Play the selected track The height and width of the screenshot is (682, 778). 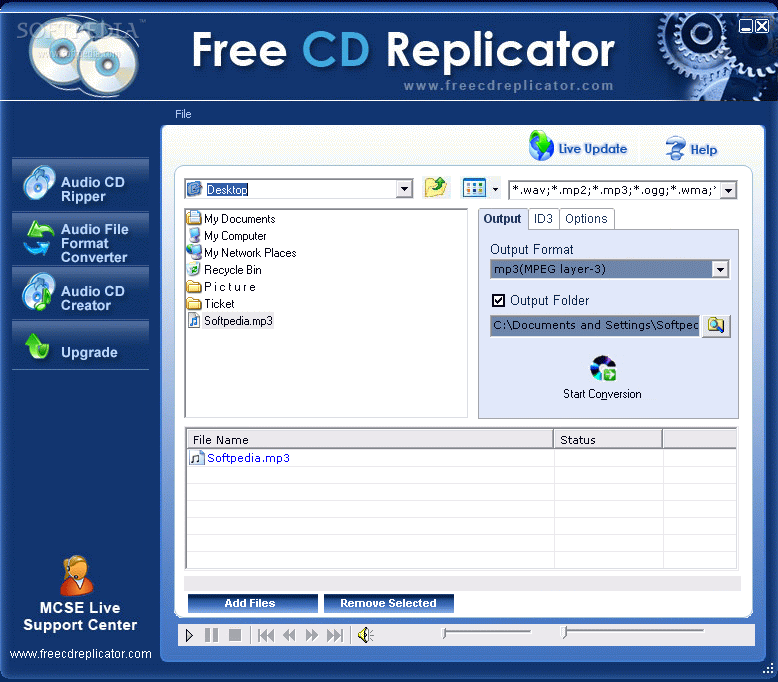(x=189, y=635)
